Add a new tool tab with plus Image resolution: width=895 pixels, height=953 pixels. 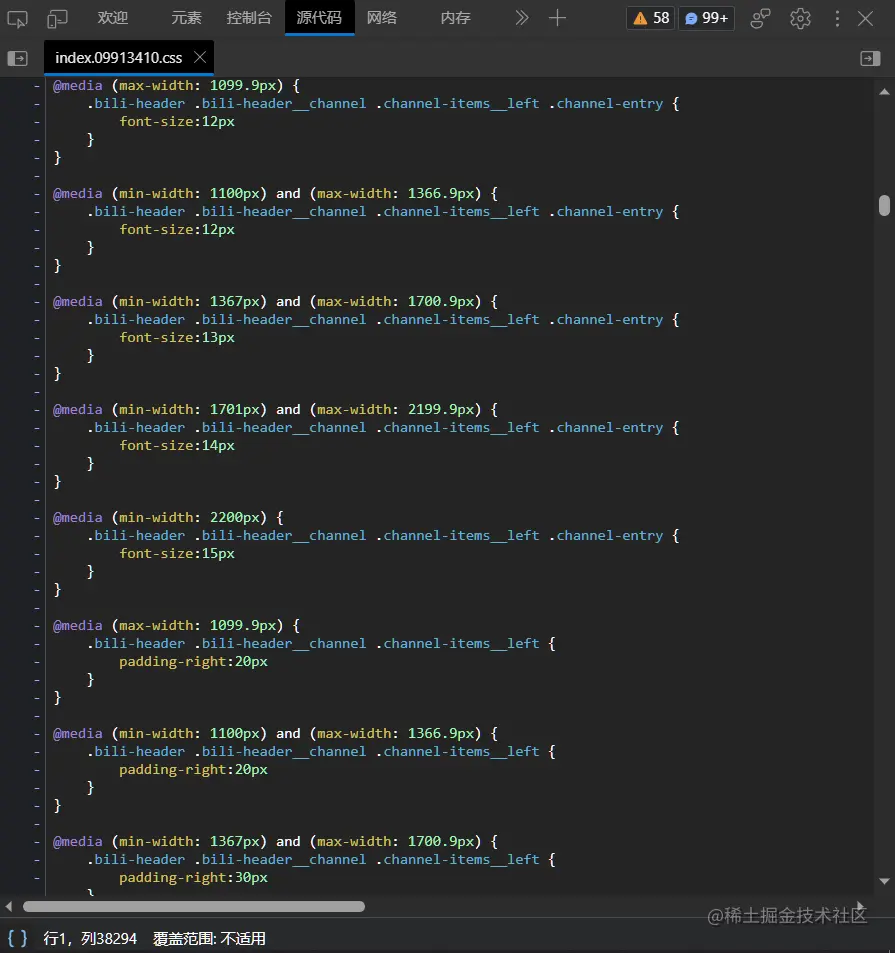click(557, 18)
